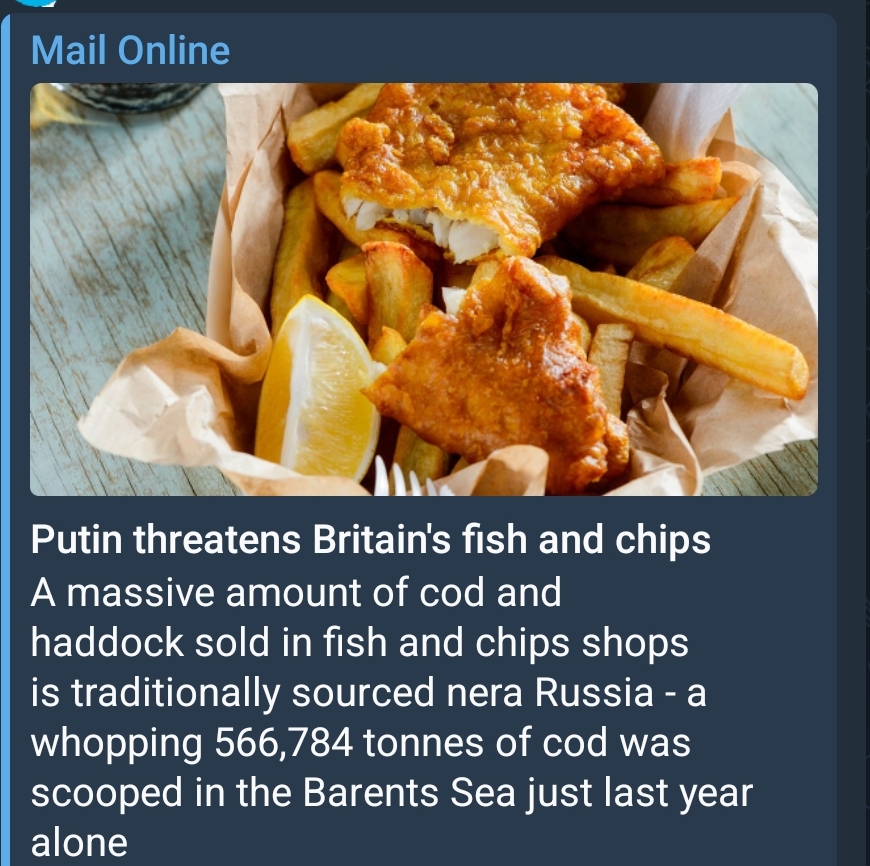Image resolution: width=870 pixels, height=866 pixels.
Task: Click the dark glass in the photo corner
Action: click(x=133, y=97)
